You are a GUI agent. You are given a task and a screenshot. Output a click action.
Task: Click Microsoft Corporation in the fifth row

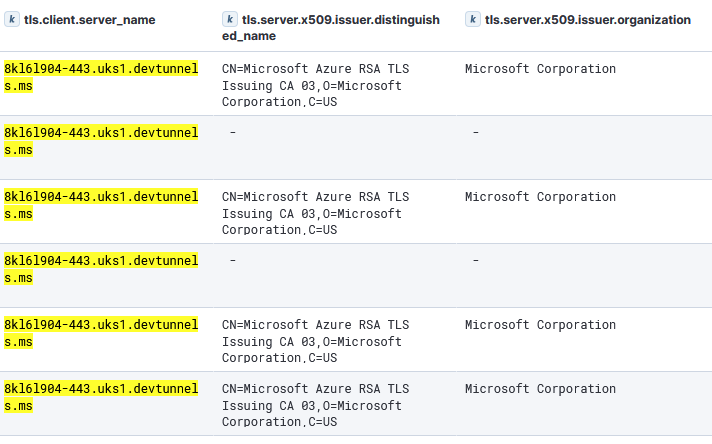tap(540, 325)
